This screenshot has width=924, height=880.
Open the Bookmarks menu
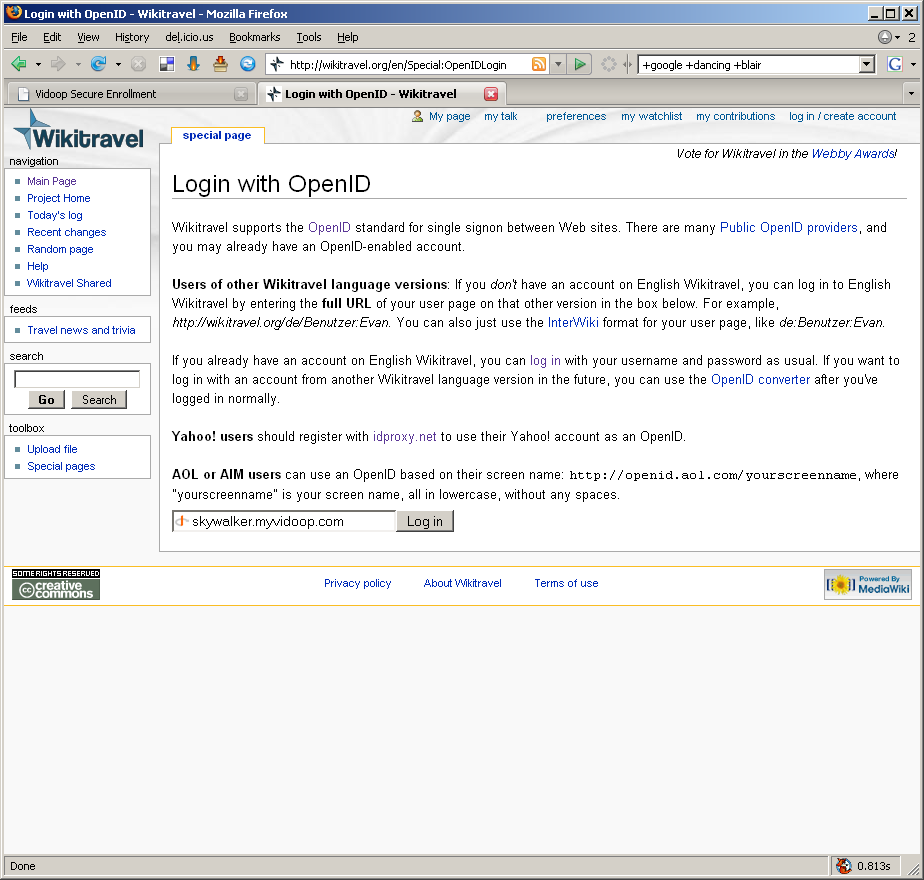click(255, 37)
